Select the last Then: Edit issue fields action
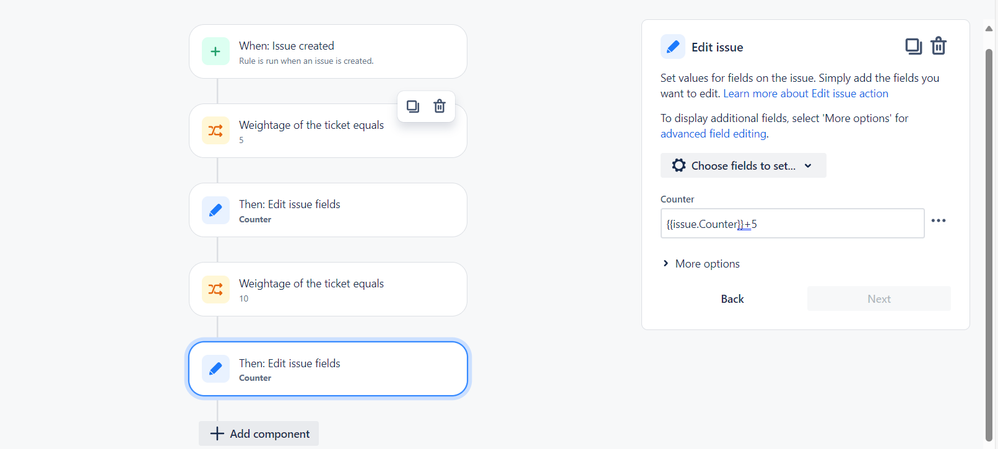Viewport: 998px width, 449px height. pos(328,369)
